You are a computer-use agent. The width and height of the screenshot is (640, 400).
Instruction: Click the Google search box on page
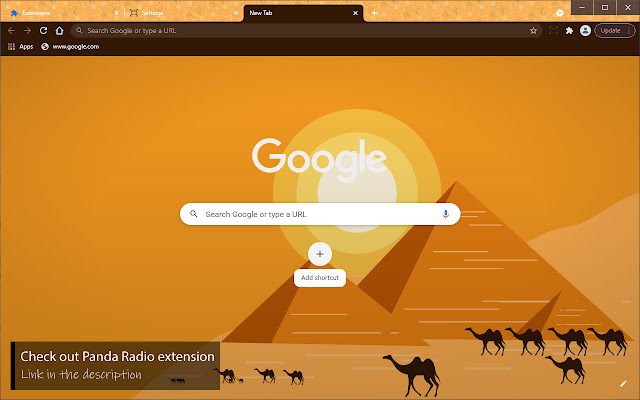pos(320,214)
